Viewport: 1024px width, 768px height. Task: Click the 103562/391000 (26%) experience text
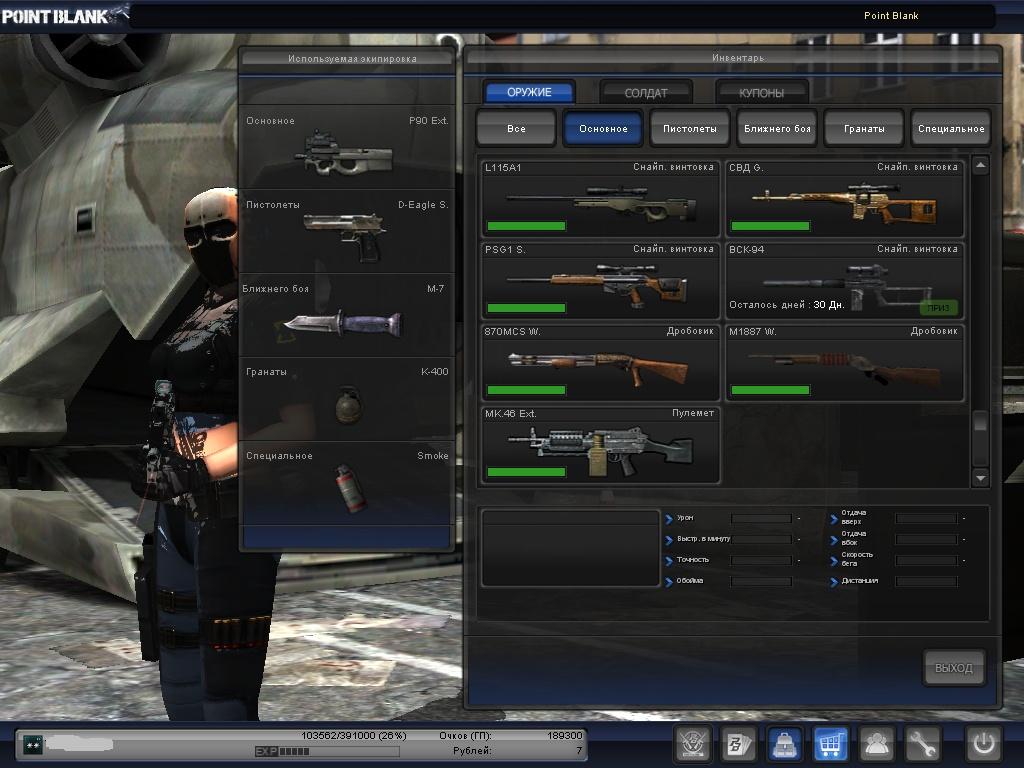point(353,735)
